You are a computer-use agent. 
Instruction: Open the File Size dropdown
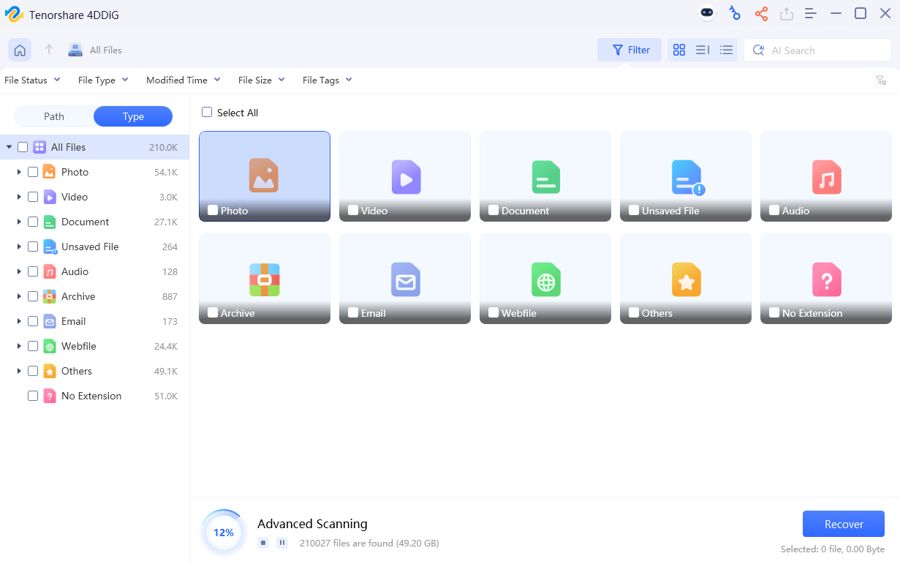coord(261,80)
